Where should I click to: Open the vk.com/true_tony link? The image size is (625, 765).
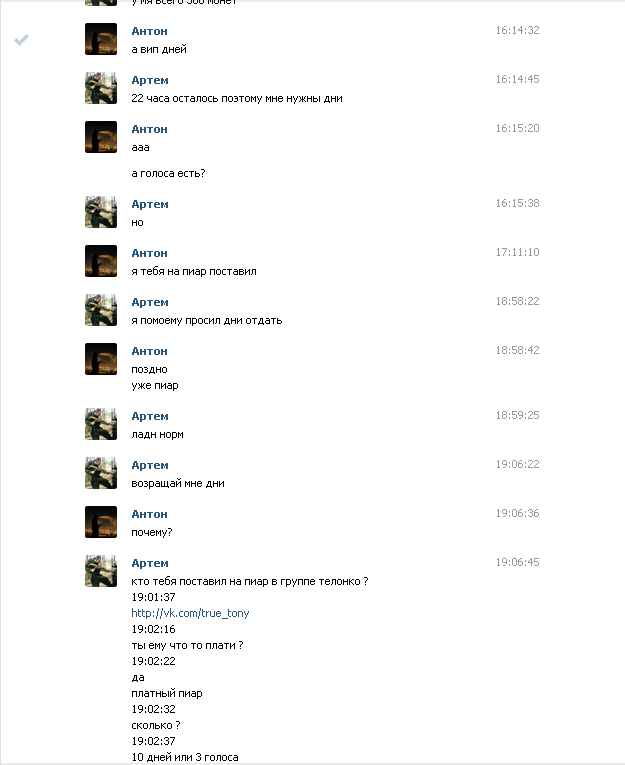click(x=190, y=613)
